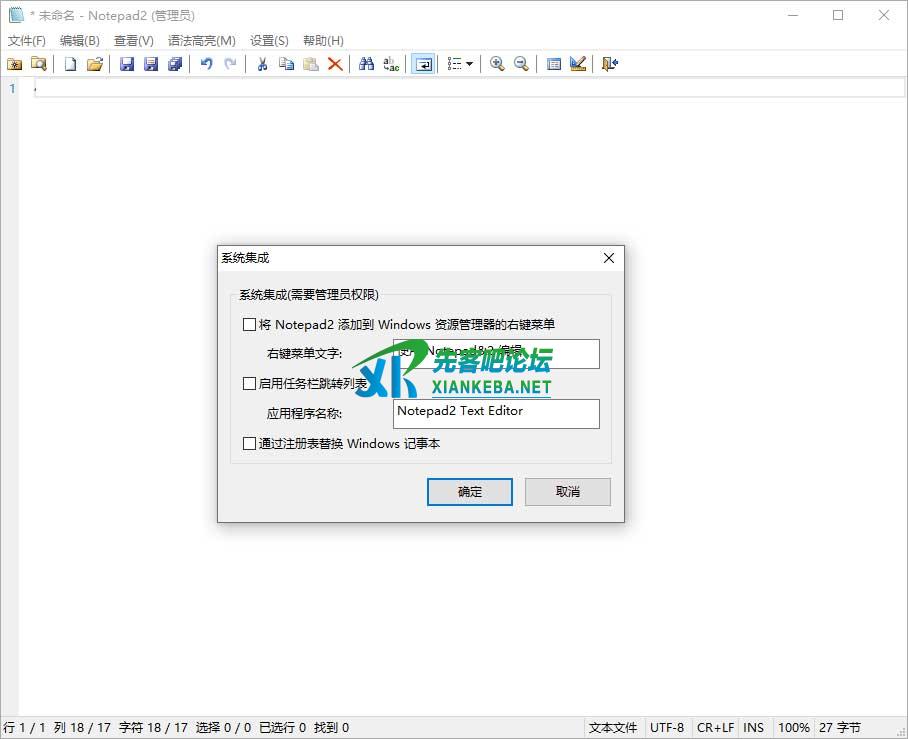
Task: Open the 语法高亮(M) menu
Action: click(x=201, y=41)
